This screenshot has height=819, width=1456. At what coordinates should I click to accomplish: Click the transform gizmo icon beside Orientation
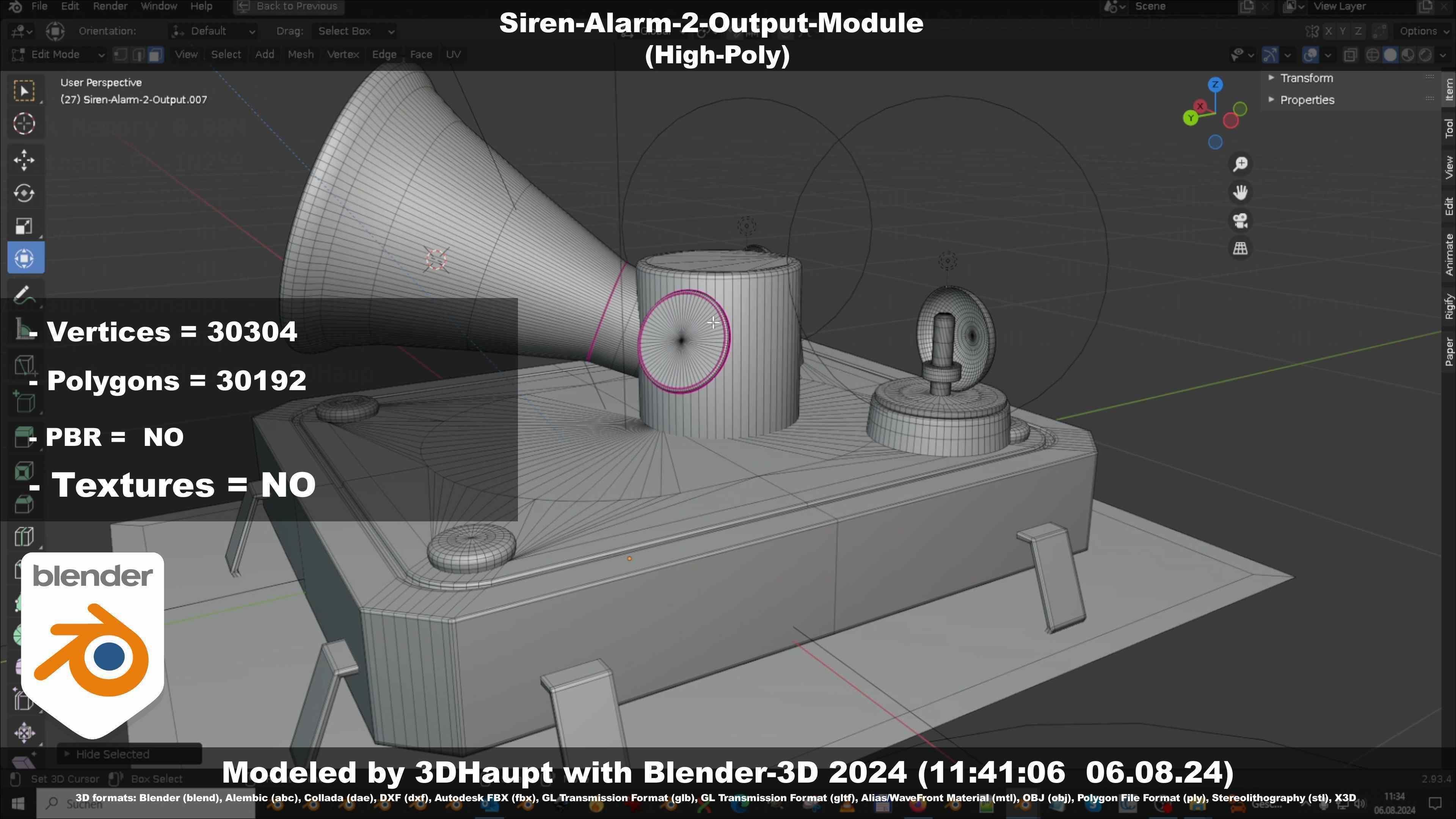[55, 31]
